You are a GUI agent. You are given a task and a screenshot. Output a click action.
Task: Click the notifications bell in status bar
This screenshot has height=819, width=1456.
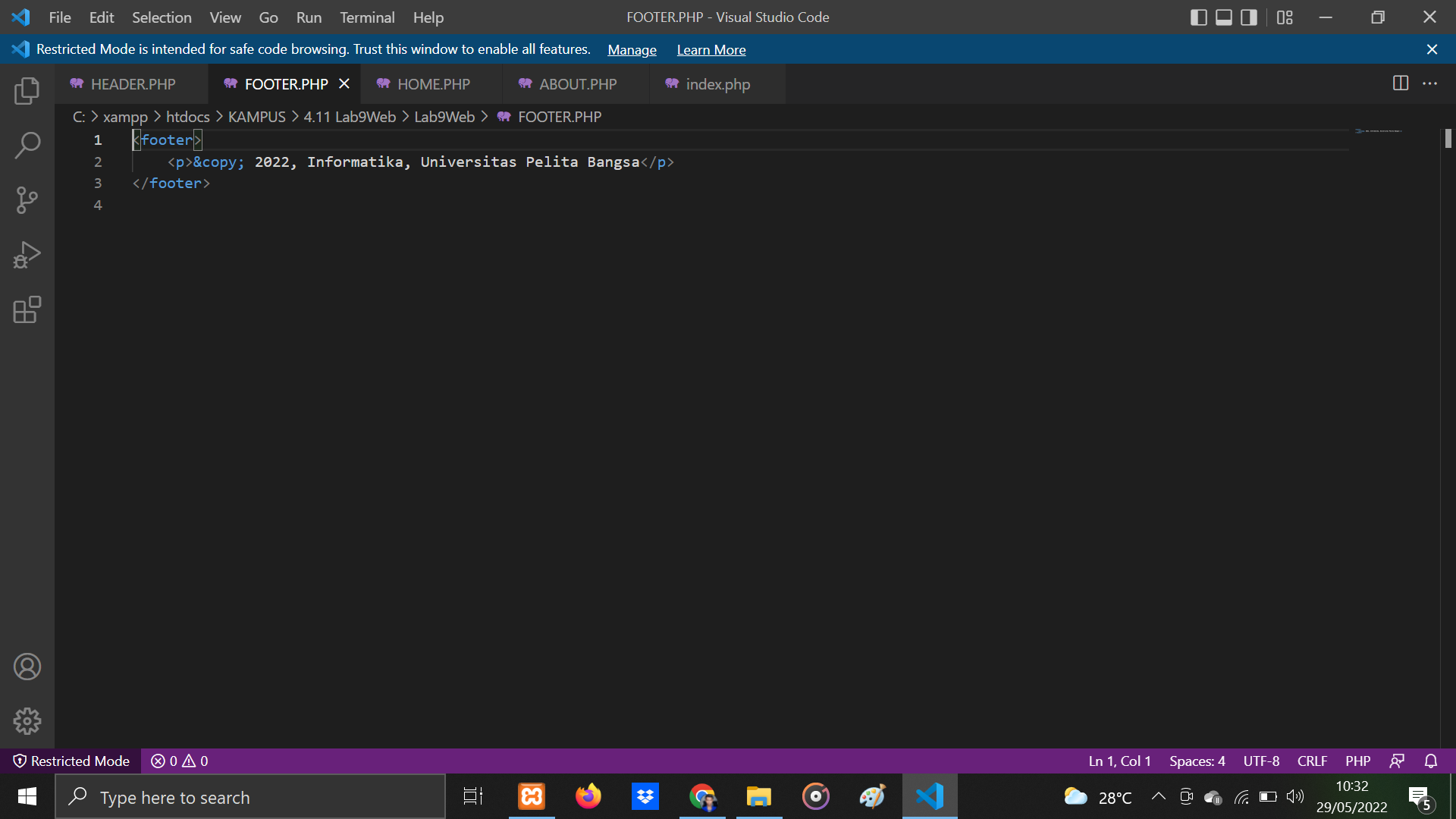coord(1432,761)
